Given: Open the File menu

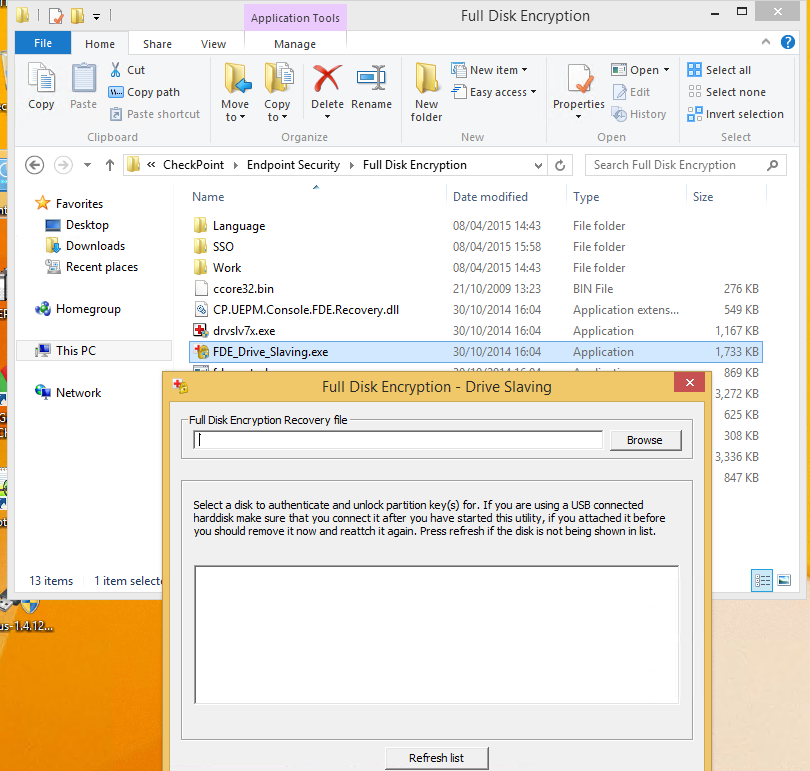Looking at the screenshot, I should (x=43, y=44).
